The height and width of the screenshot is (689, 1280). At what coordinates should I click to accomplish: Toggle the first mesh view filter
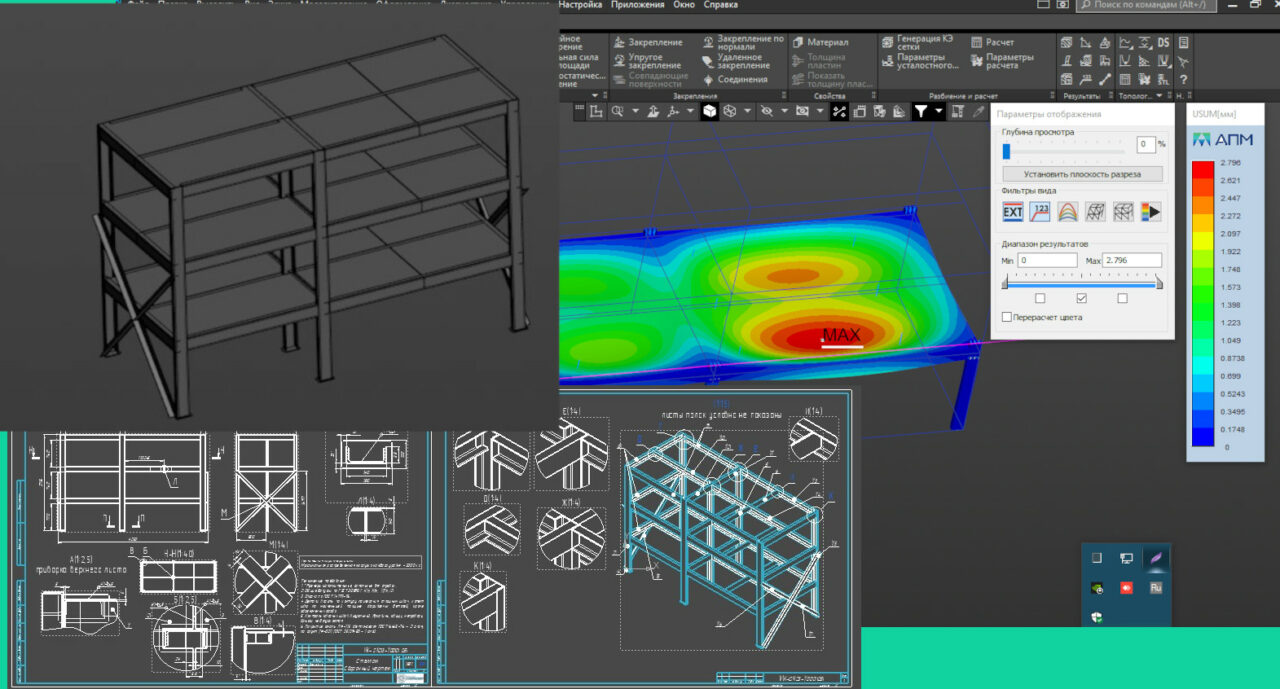tap(1096, 211)
